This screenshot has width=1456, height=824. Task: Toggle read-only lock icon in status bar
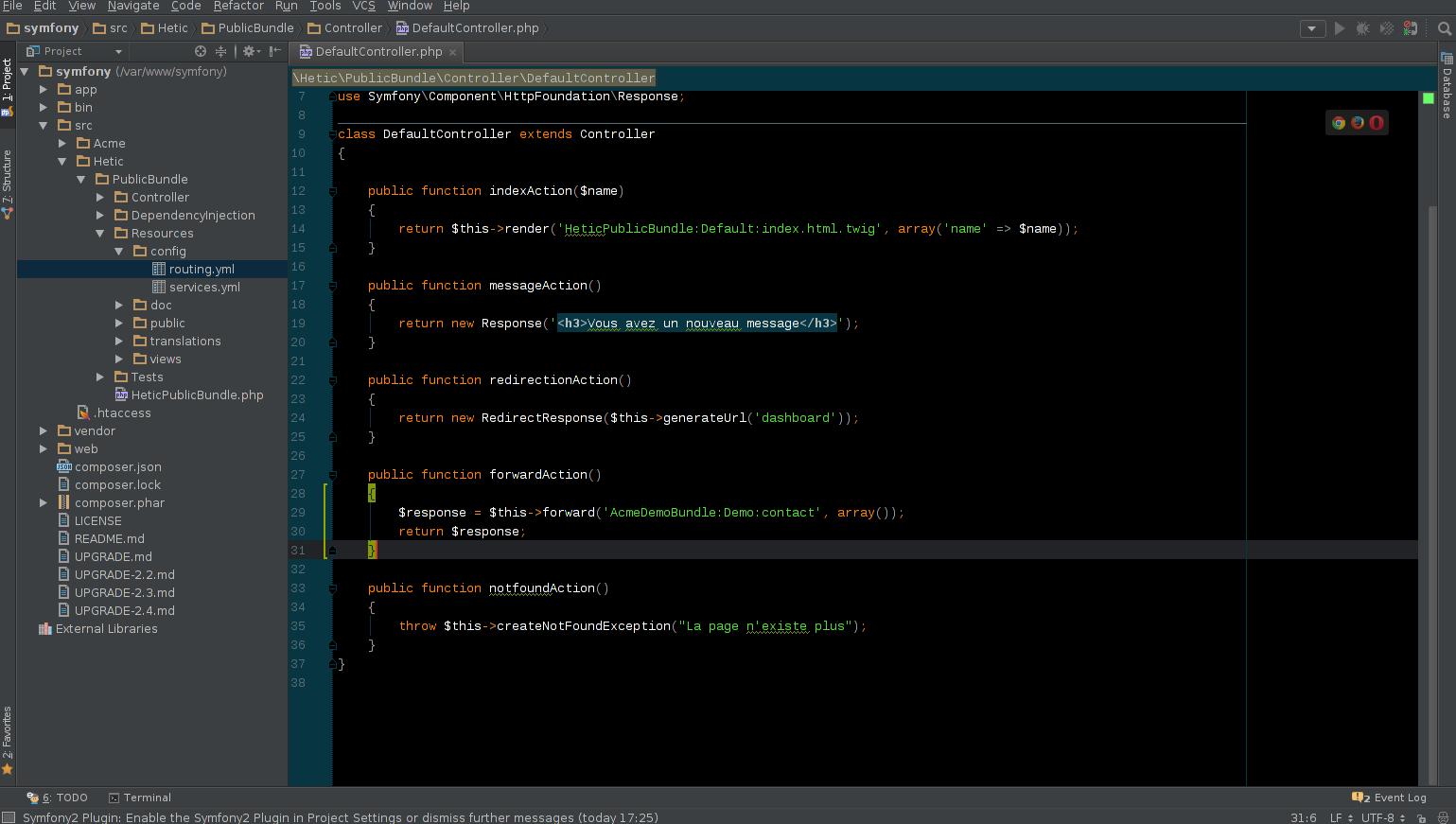click(1421, 817)
